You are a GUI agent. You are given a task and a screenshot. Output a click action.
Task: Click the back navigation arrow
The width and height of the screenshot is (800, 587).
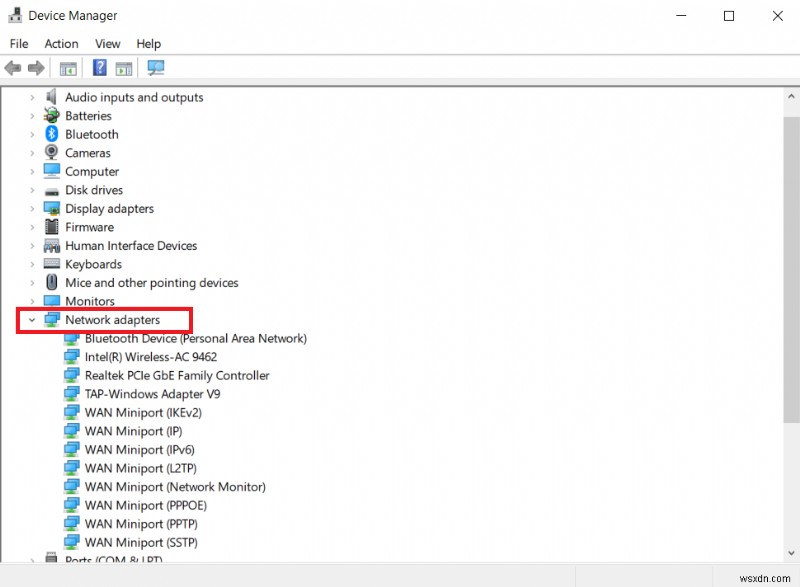coord(12,67)
